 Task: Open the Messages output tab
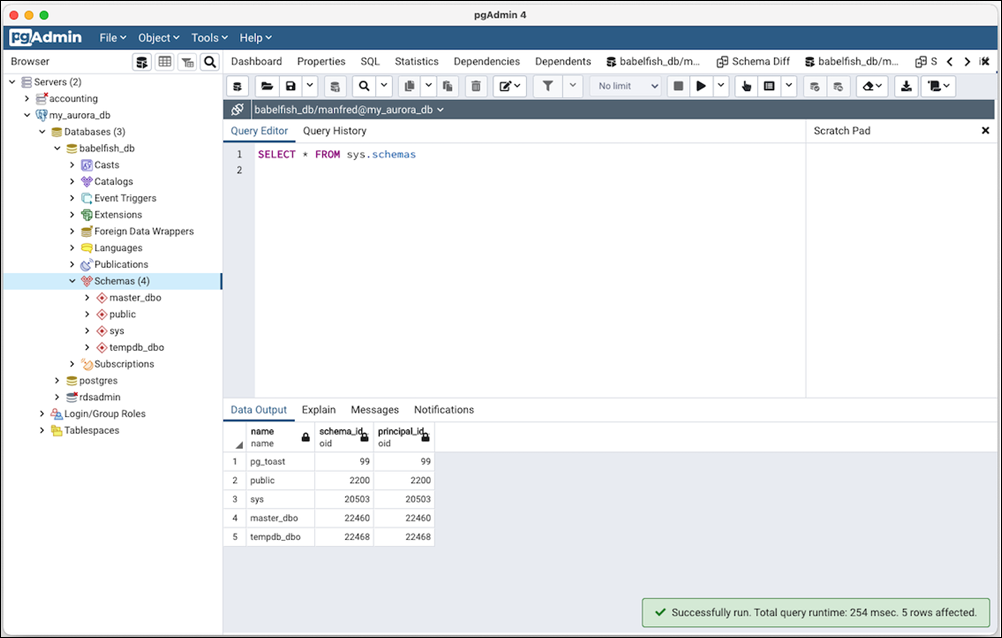[374, 410]
